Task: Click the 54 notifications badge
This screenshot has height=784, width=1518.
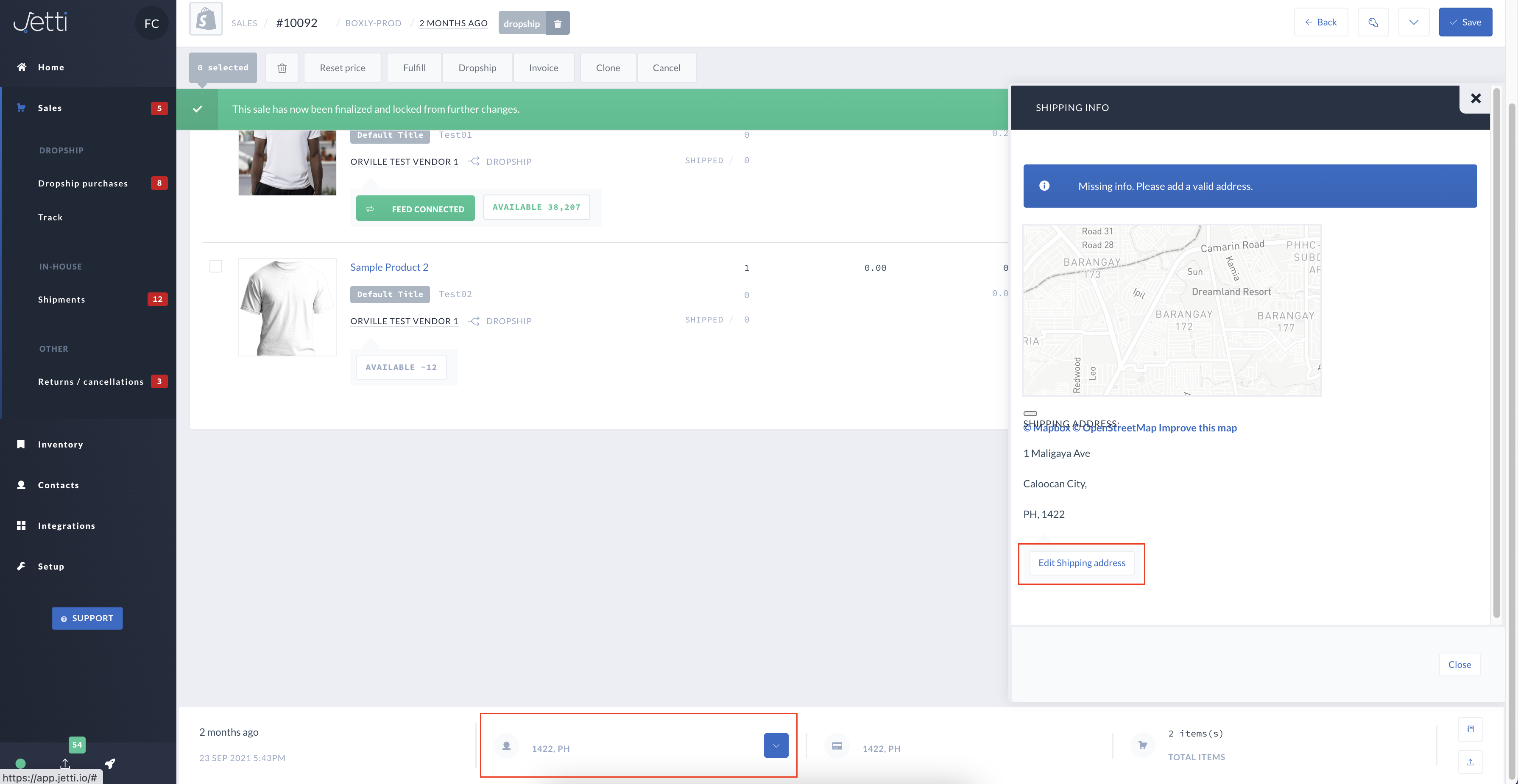Action: [77, 745]
